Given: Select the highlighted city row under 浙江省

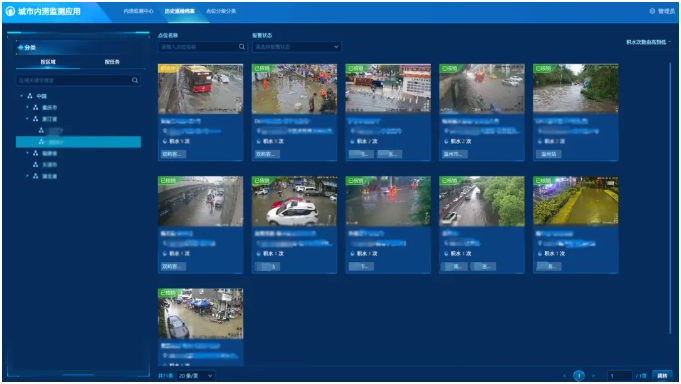Looking at the screenshot, I should tap(78, 142).
